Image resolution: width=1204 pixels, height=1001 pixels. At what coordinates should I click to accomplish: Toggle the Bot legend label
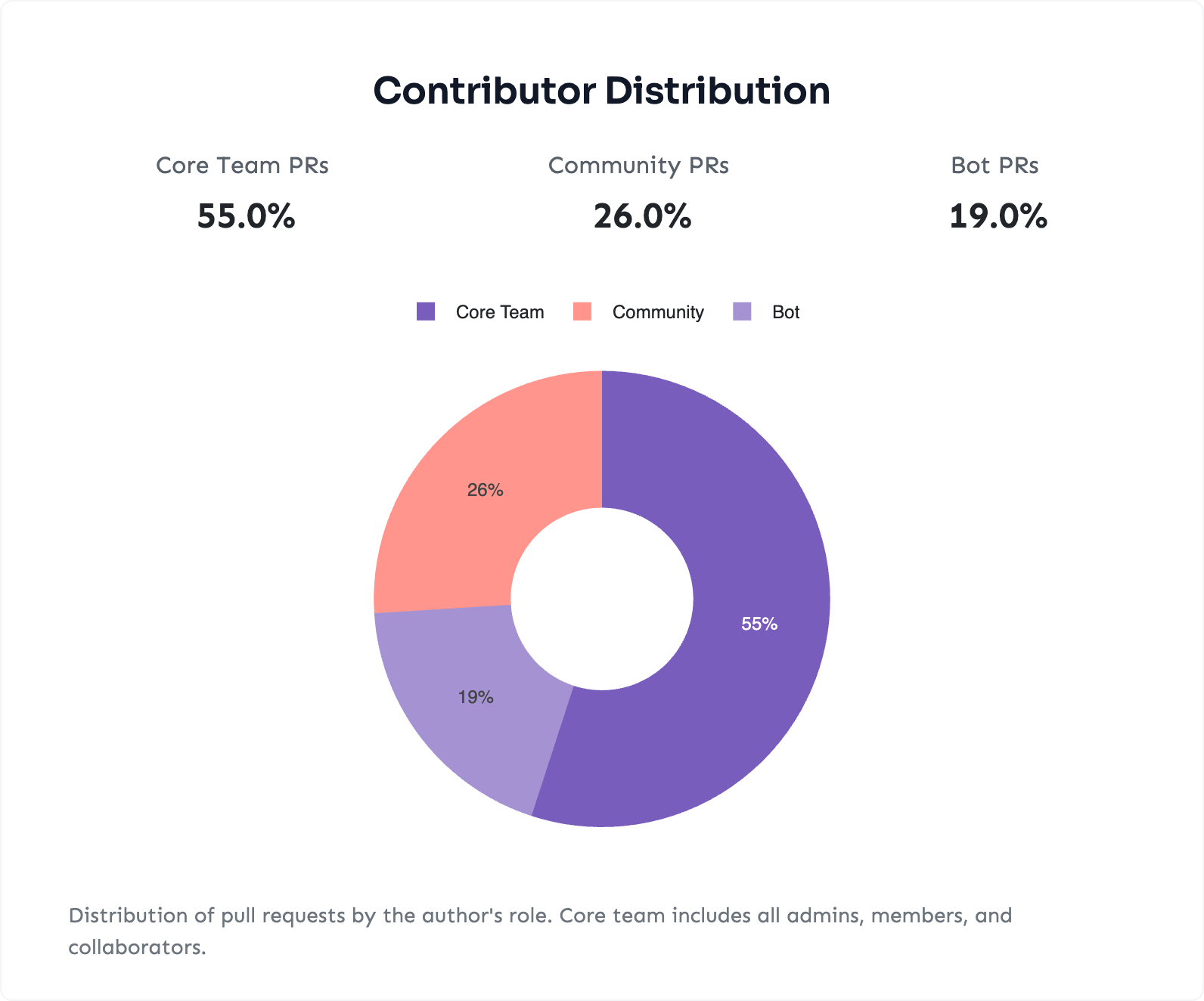click(786, 312)
